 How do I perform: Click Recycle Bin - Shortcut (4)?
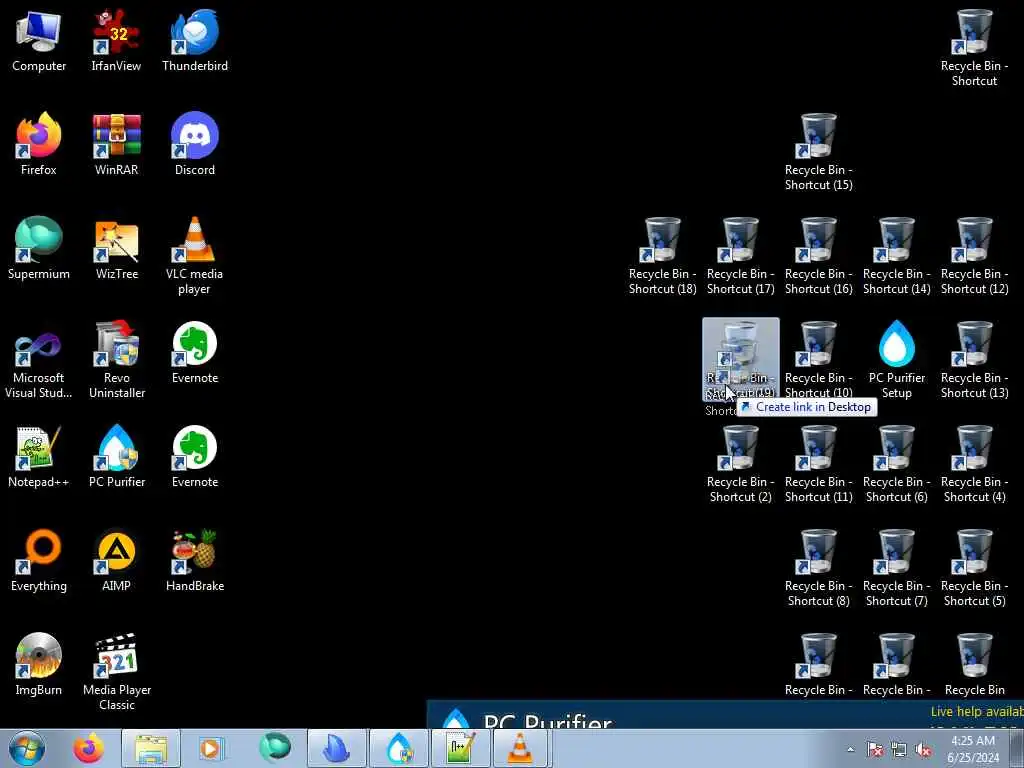click(x=974, y=464)
